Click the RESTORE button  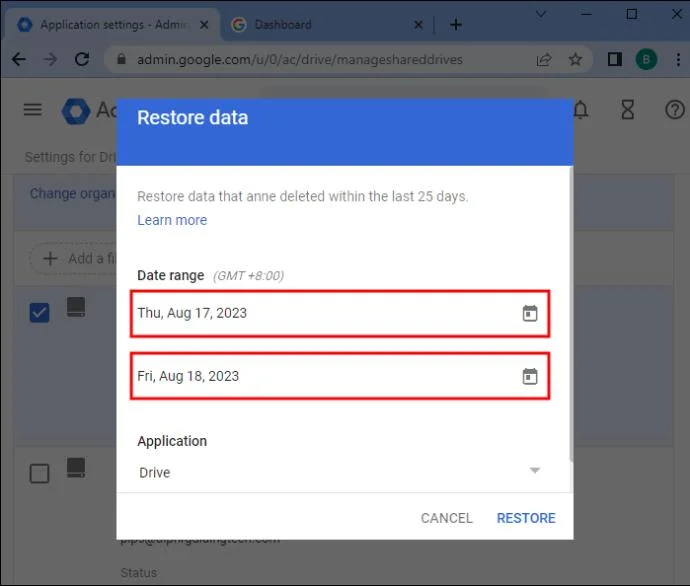pyautogui.click(x=526, y=518)
